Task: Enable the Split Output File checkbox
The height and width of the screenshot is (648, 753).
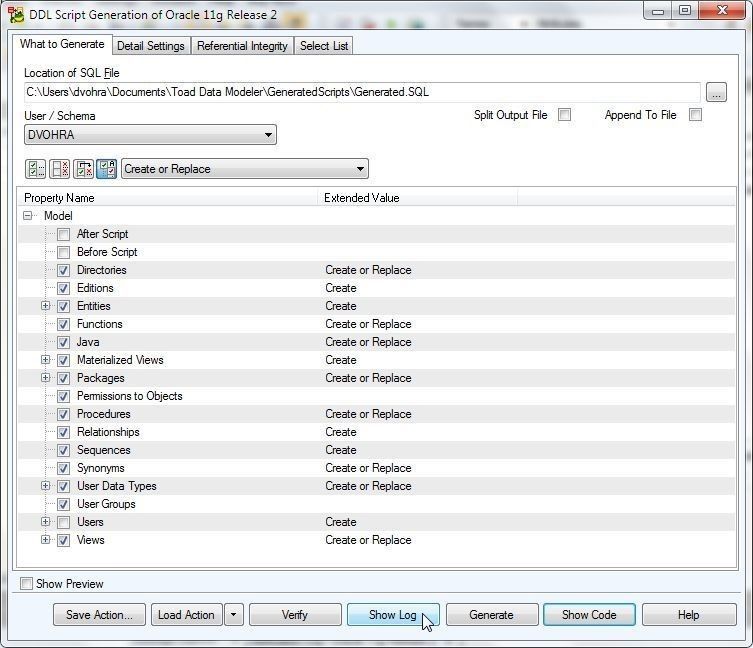Action: [564, 115]
